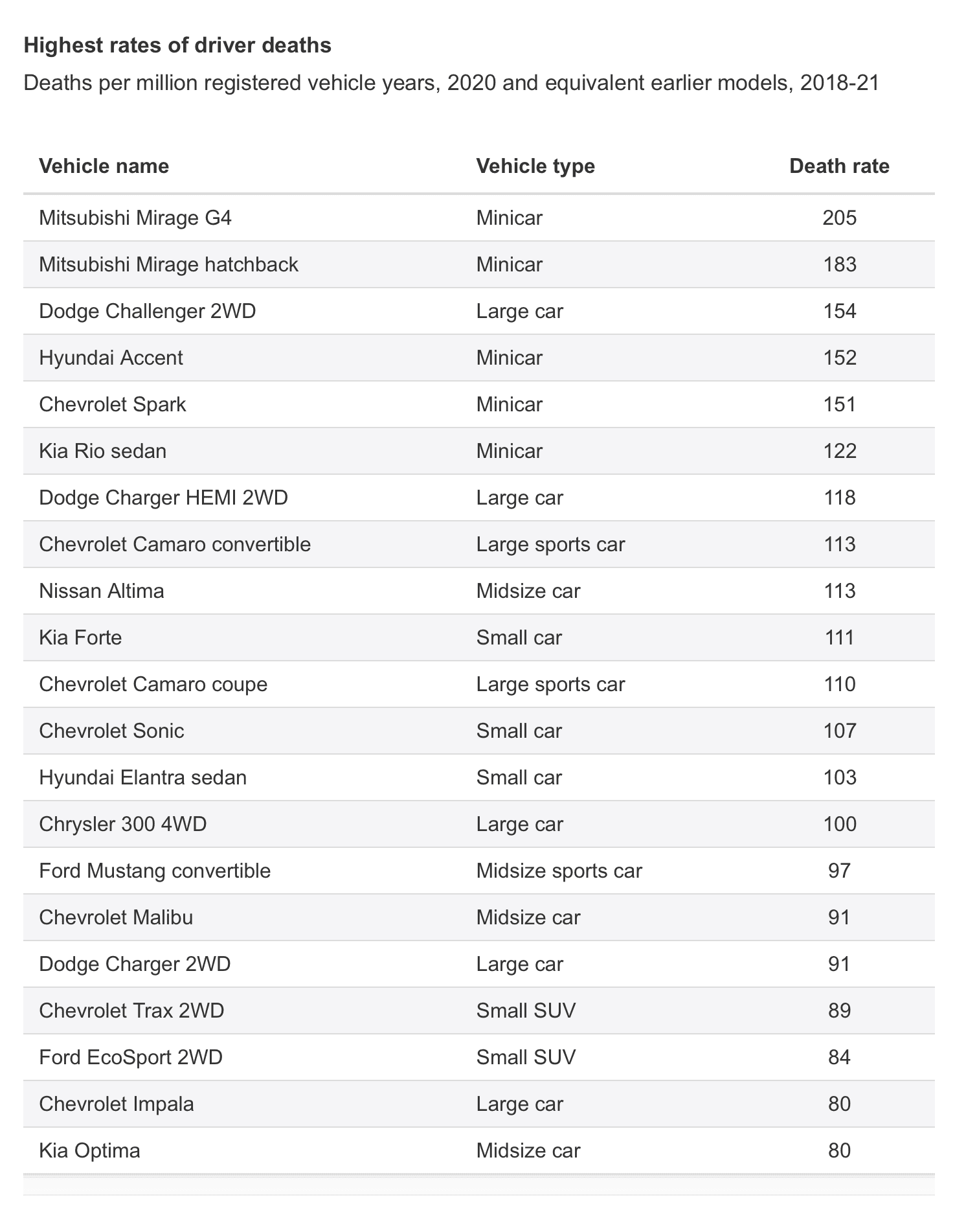Click the Kia Optima vehicle name
The image size is (966, 1232).
89,1150
